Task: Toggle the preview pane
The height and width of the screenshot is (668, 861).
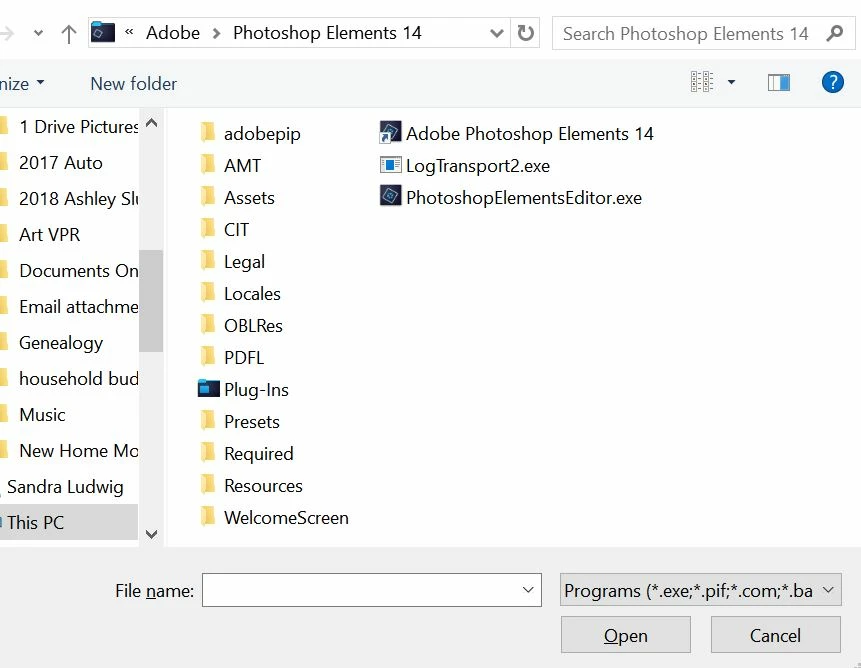Action: pos(779,83)
